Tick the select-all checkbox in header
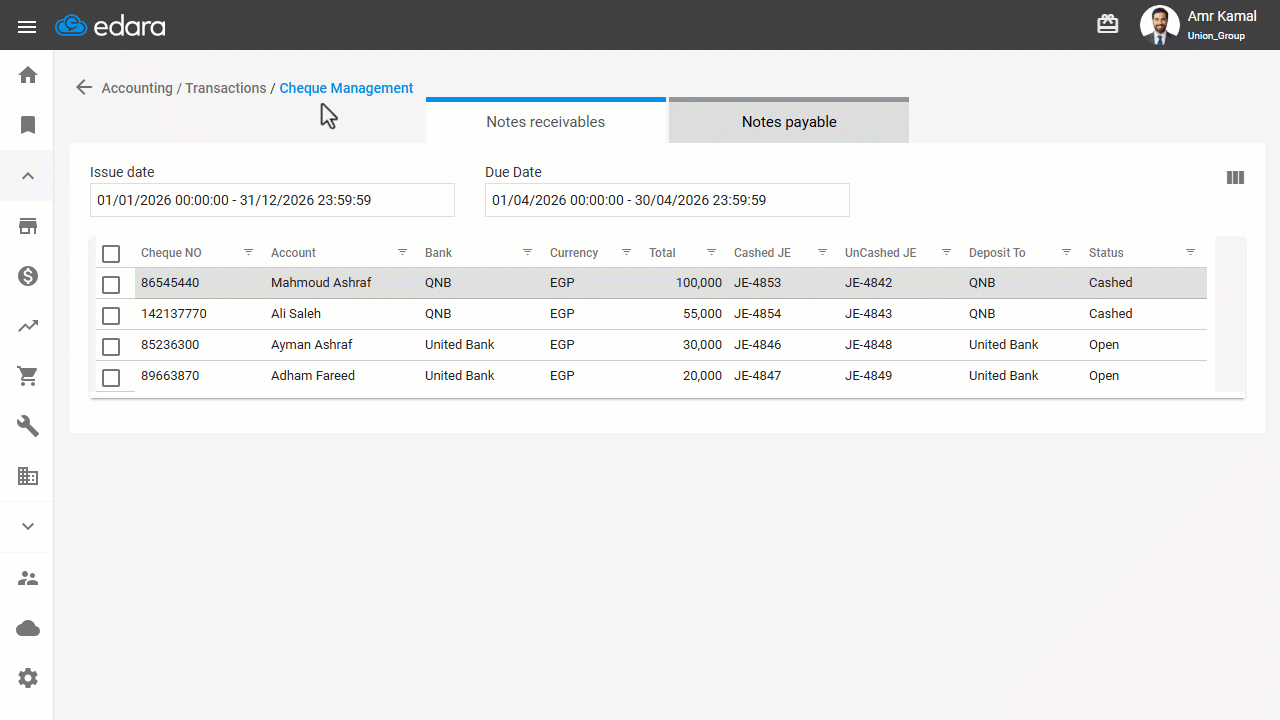 (111, 254)
